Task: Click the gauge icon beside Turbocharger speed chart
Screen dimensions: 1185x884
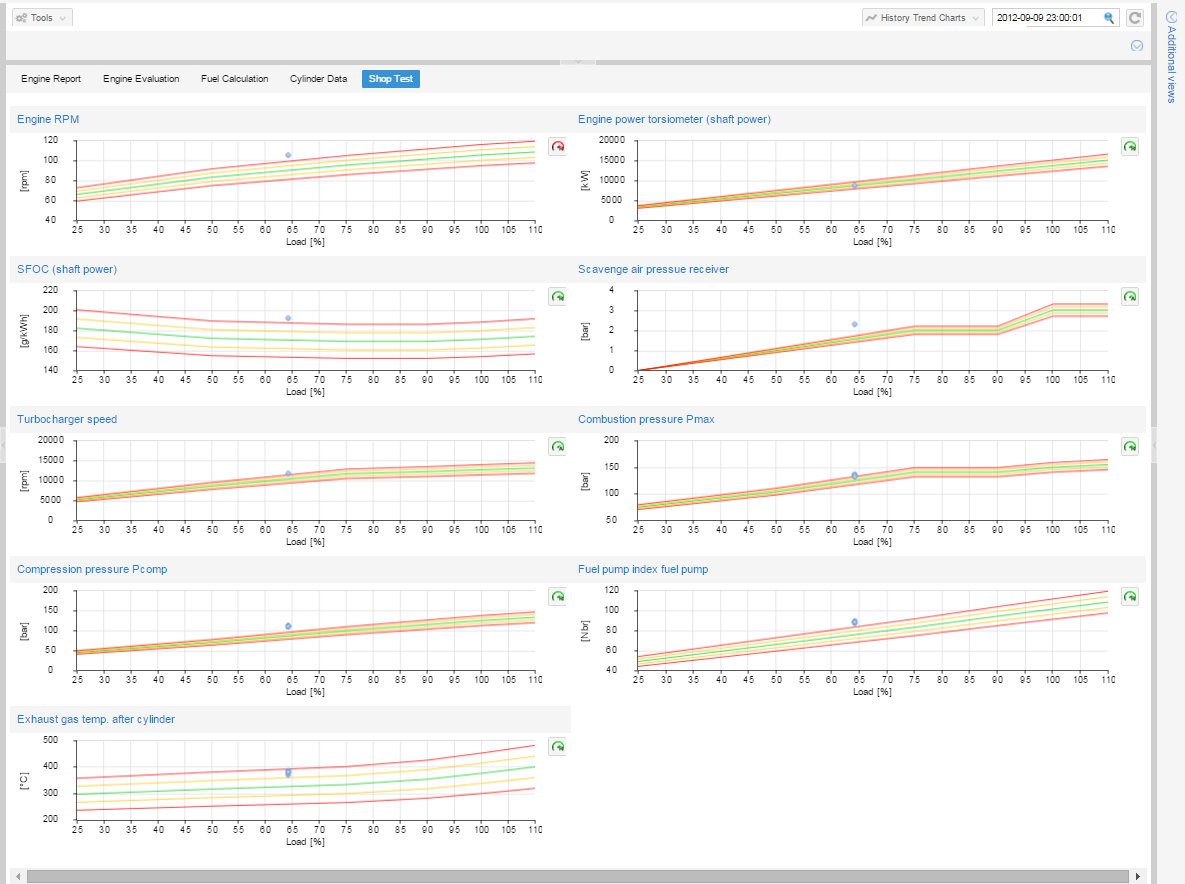Action: pyautogui.click(x=558, y=447)
